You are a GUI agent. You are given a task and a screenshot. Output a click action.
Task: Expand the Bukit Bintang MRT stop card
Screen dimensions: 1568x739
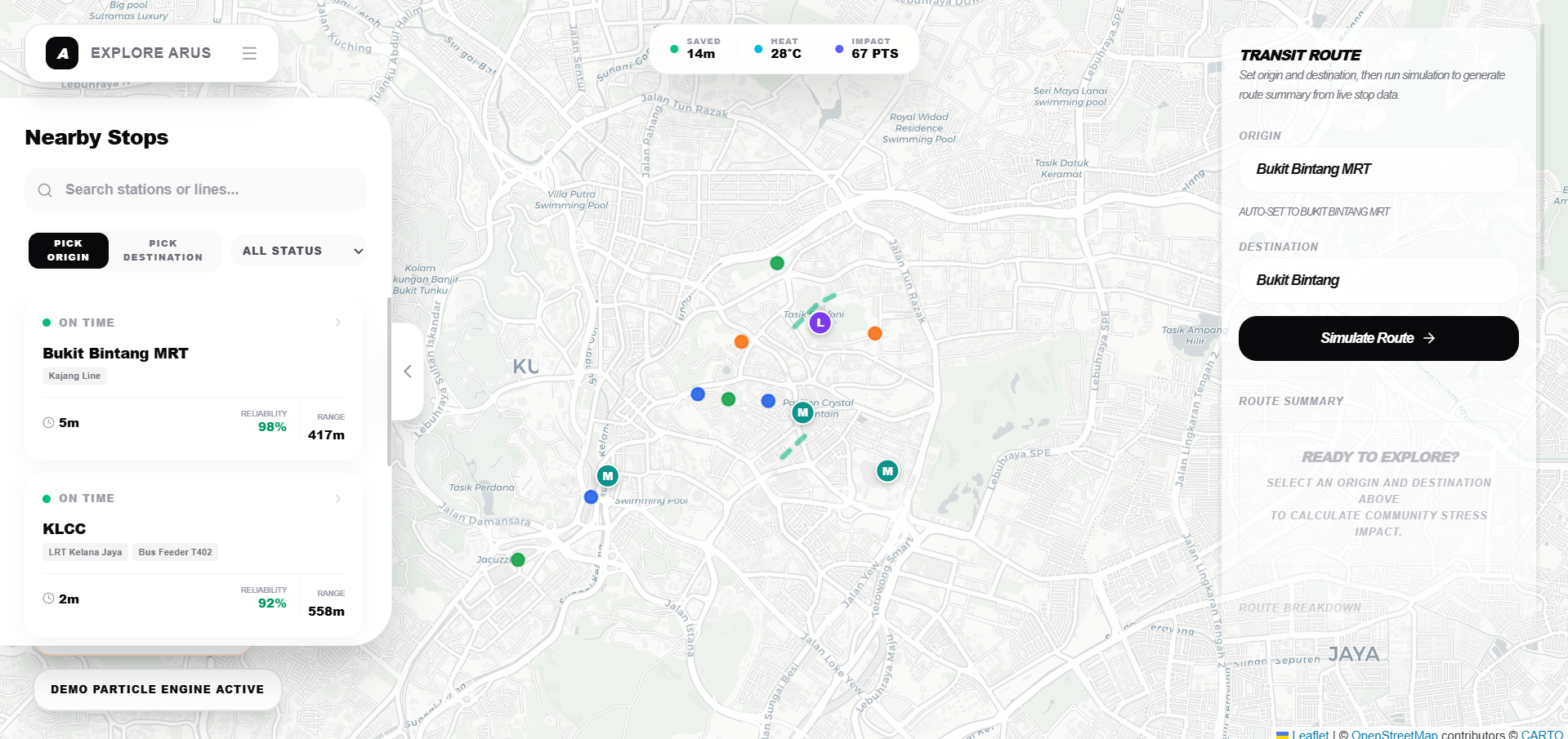(x=337, y=323)
